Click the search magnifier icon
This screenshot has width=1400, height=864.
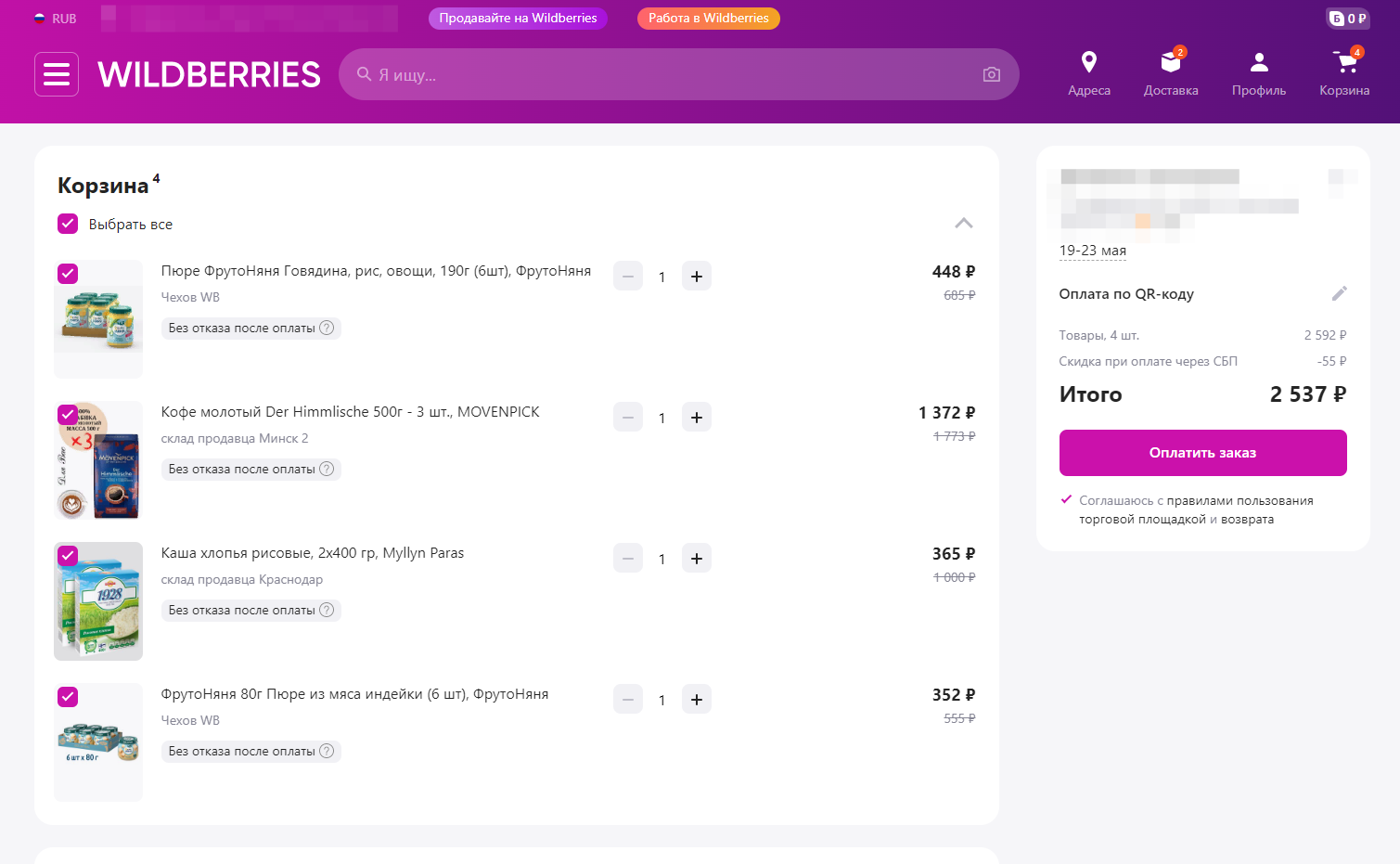click(365, 74)
